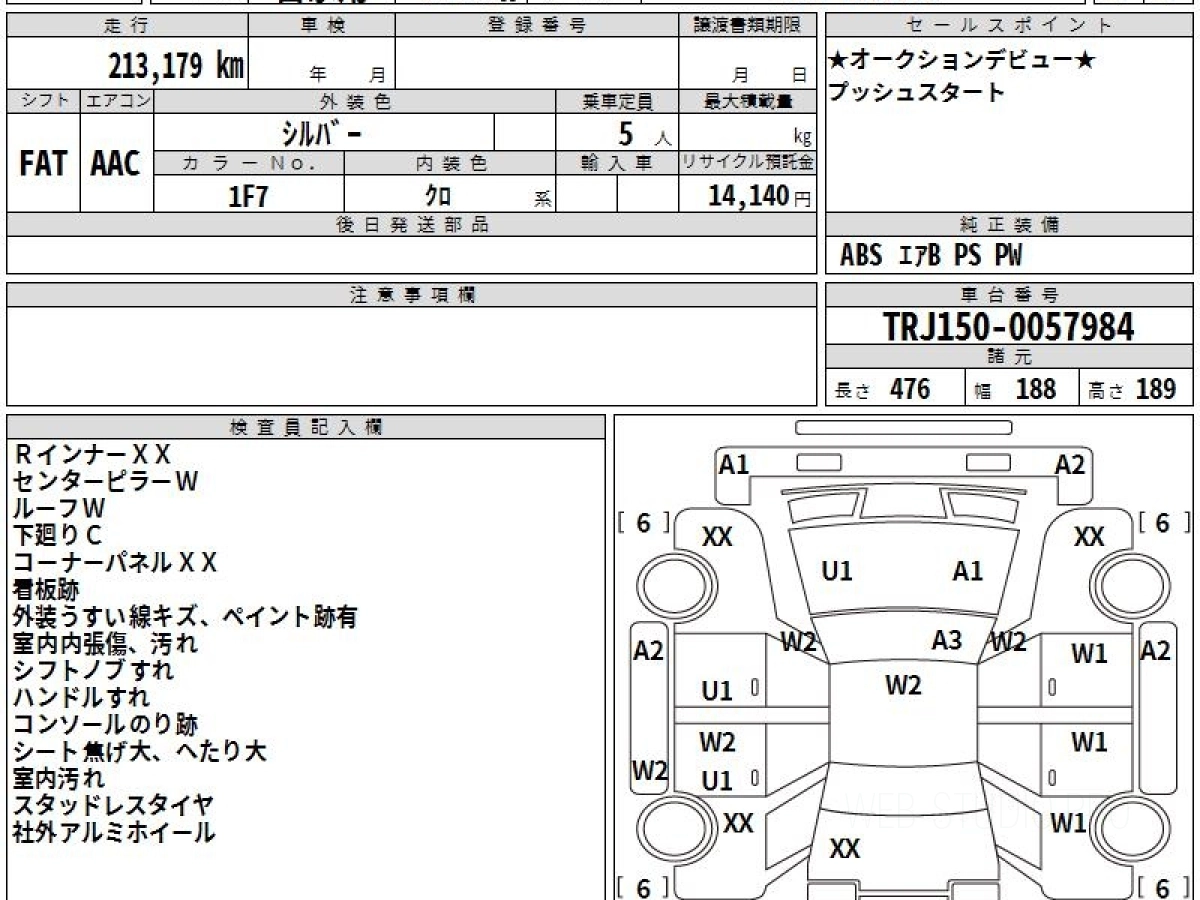The image size is (1200, 900).
Task: Click the 看板跡 note
Action: (45, 590)
